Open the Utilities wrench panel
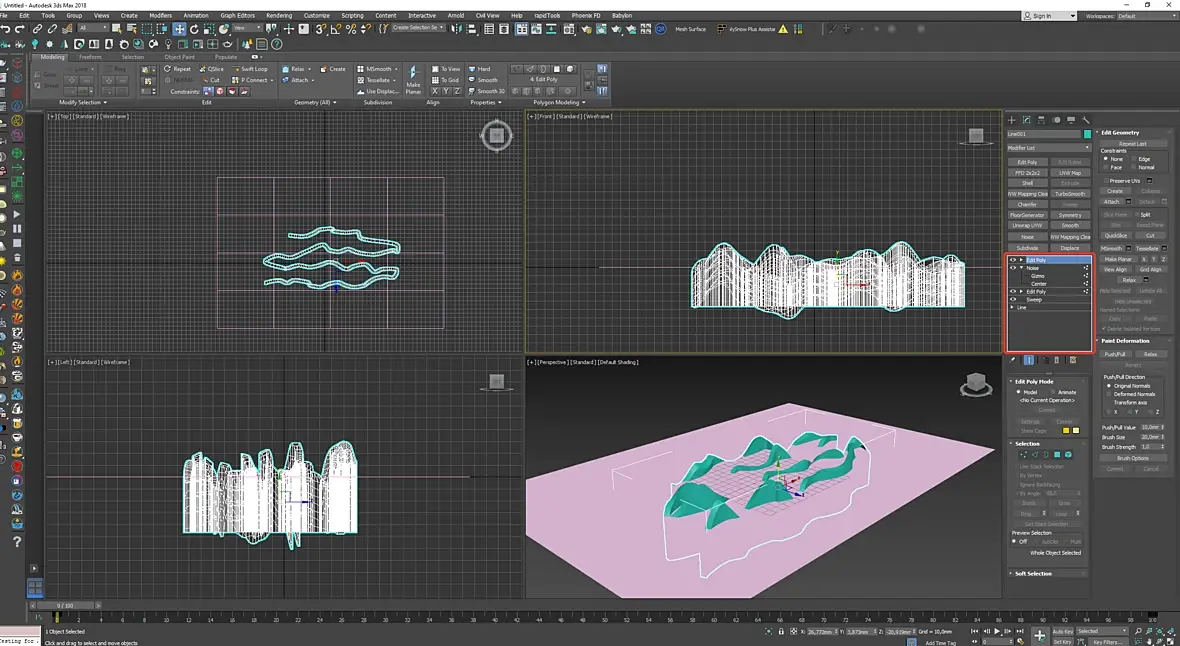The height and width of the screenshot is (646, 1180). click(1085, 120)
